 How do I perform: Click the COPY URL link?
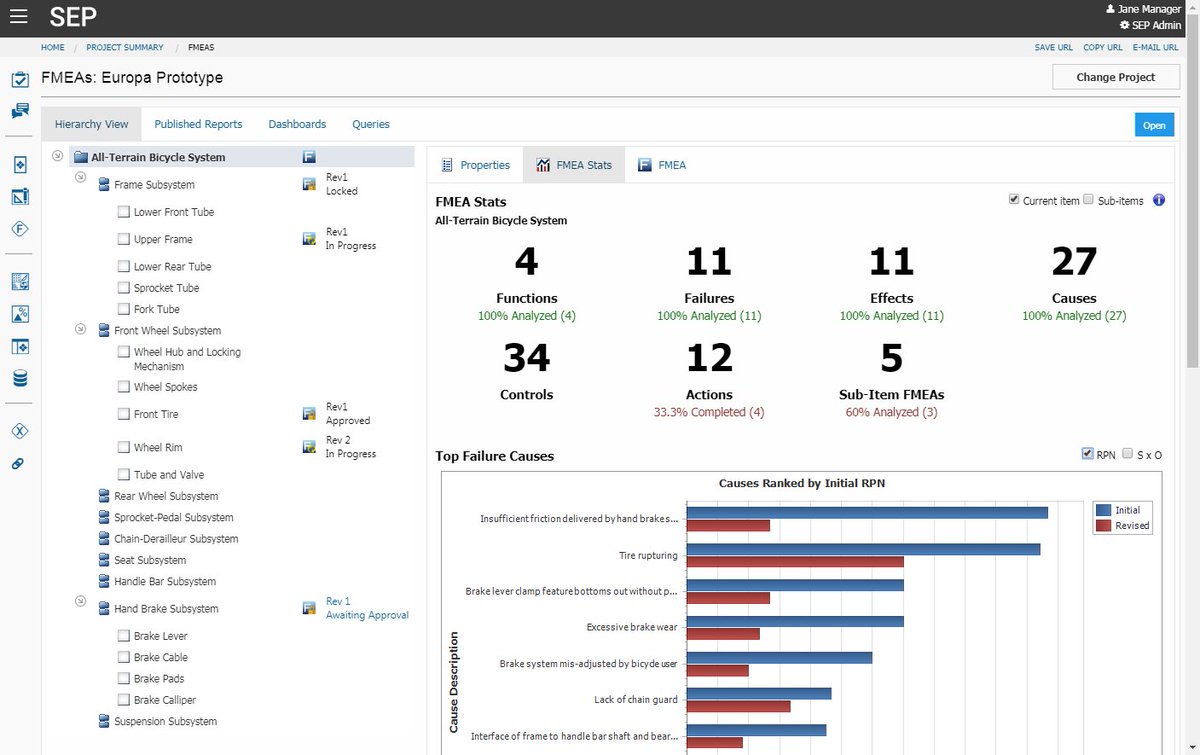click(1102, 47)
